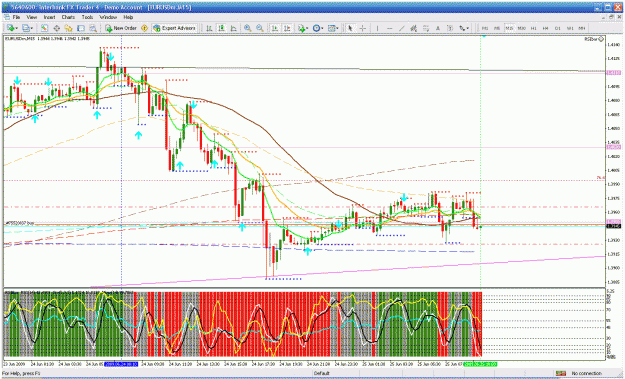This screenshot has height=379, width=625.
Task: Select the M15 timeframe button
Action: point(509,28)
